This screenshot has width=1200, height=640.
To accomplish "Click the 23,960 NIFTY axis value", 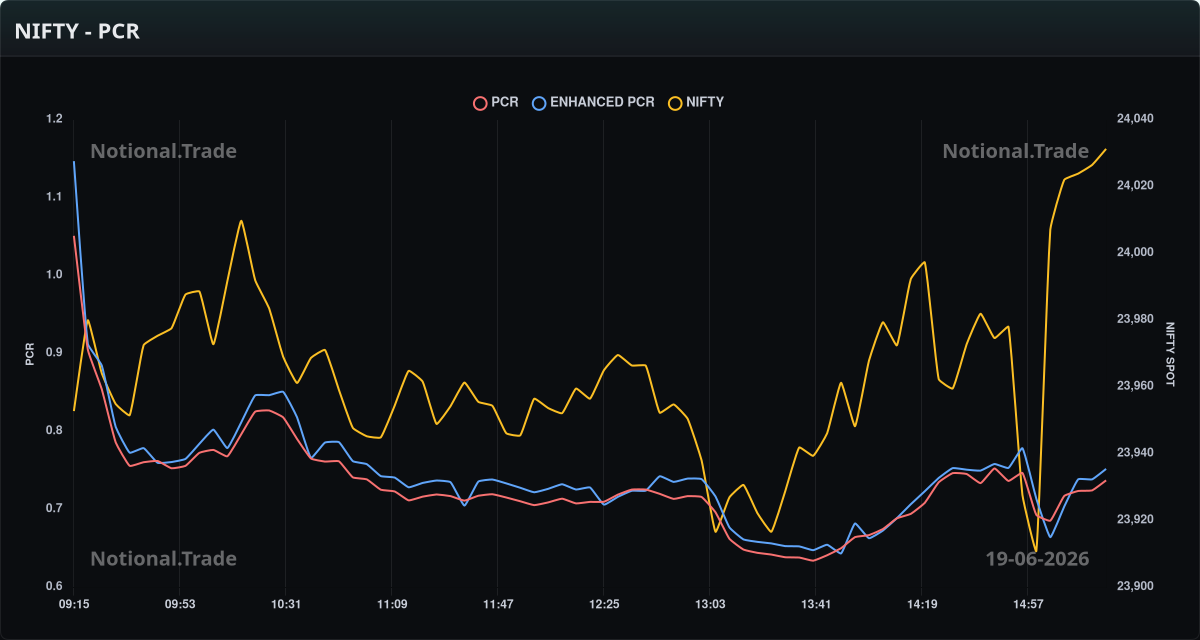I will click(1135, 386).
